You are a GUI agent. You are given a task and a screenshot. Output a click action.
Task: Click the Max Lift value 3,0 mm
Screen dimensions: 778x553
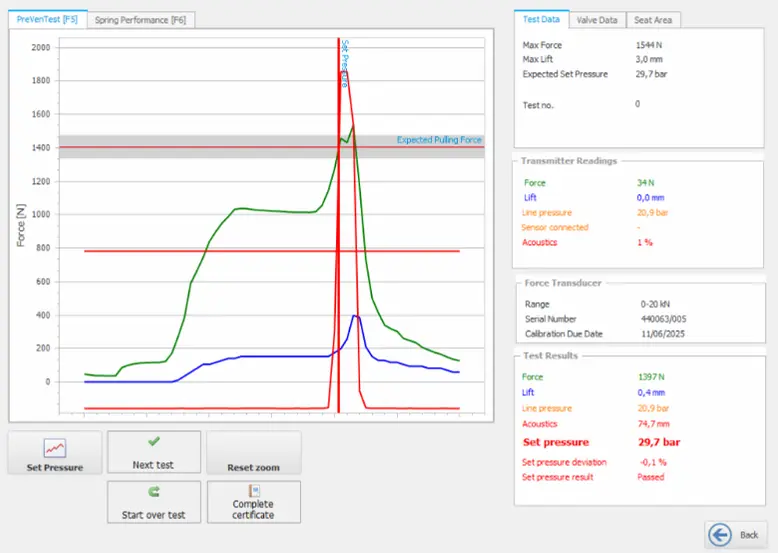point(649,60)
